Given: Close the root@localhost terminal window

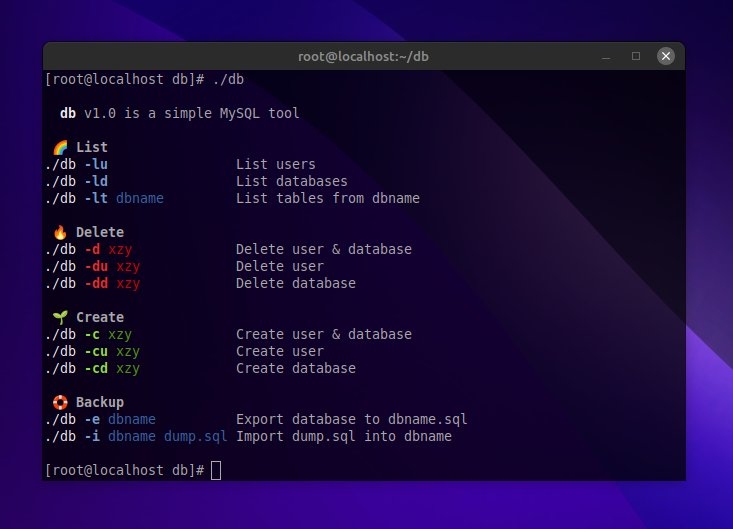Looking at the screenshot, I should tap(664, 56).
